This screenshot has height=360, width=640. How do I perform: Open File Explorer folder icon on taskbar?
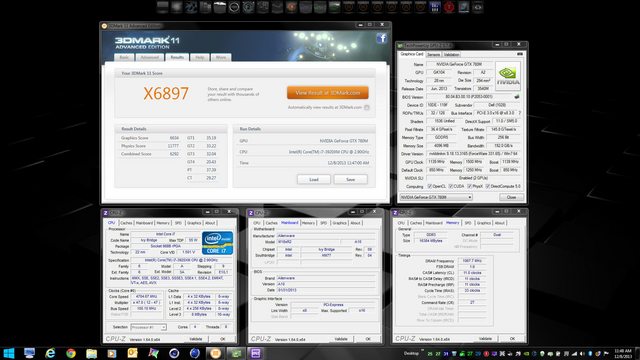pos(91,353)
